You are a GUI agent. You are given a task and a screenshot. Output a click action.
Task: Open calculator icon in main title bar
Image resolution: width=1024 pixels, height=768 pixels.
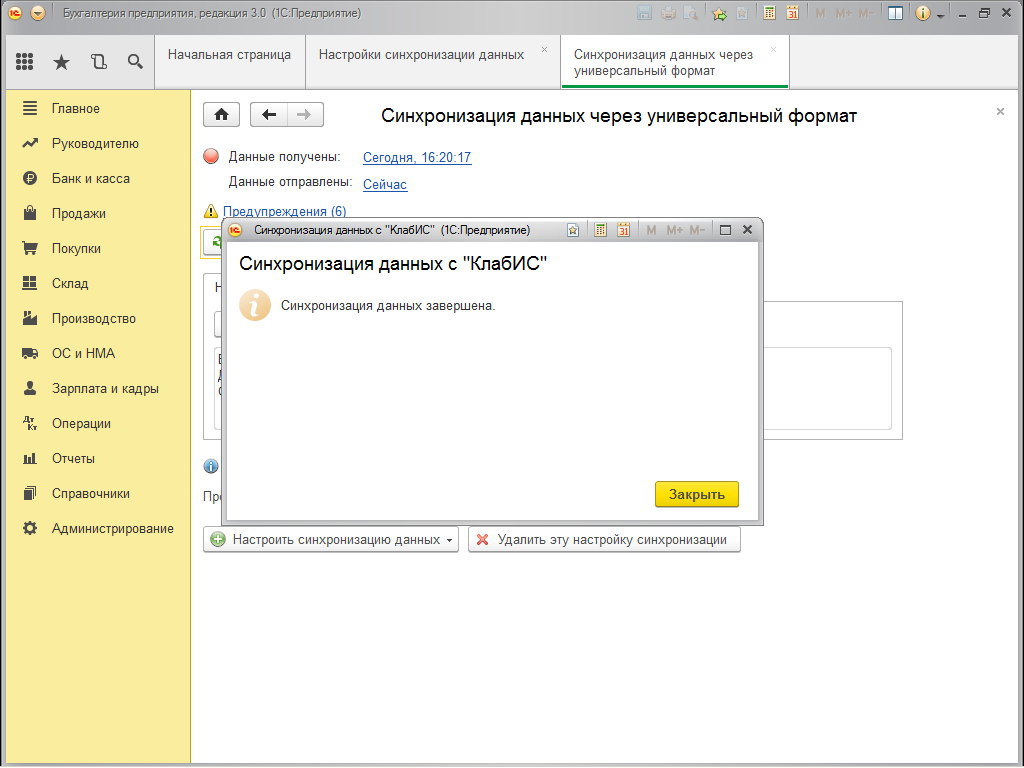coord(769,12)
